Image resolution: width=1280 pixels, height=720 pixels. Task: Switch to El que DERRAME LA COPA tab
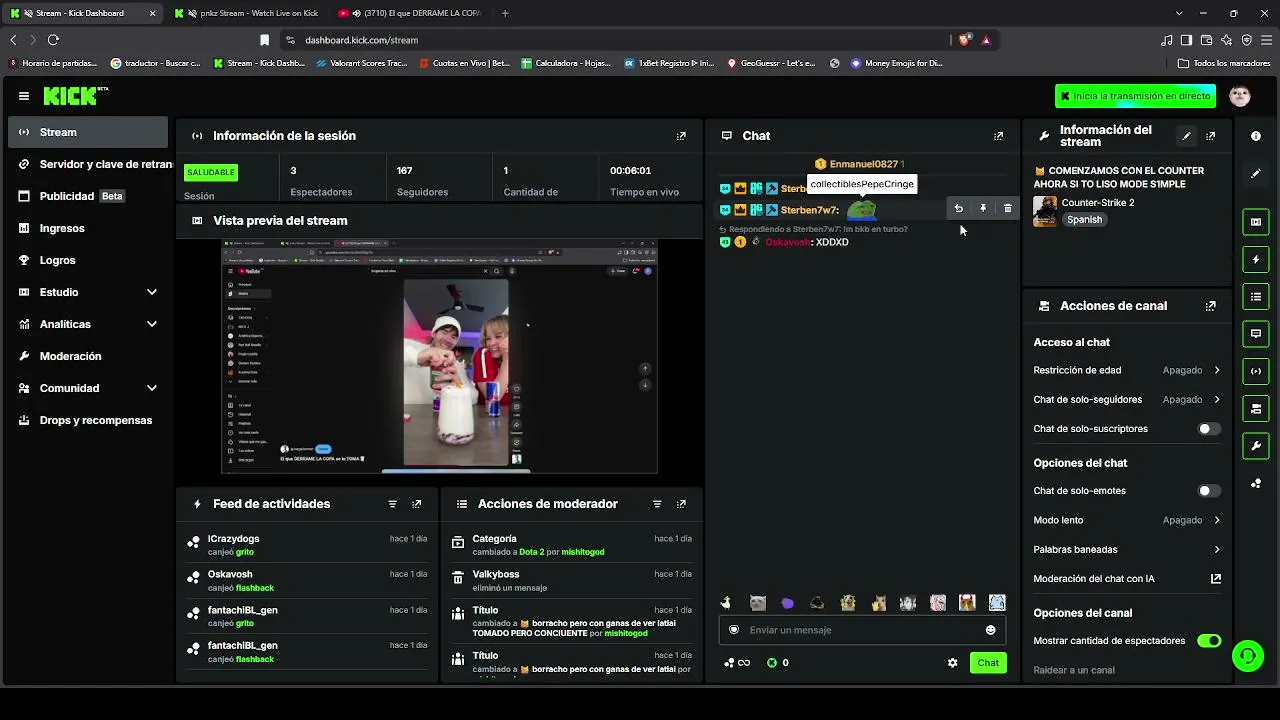pyautogui.click(x=410, y=13)
